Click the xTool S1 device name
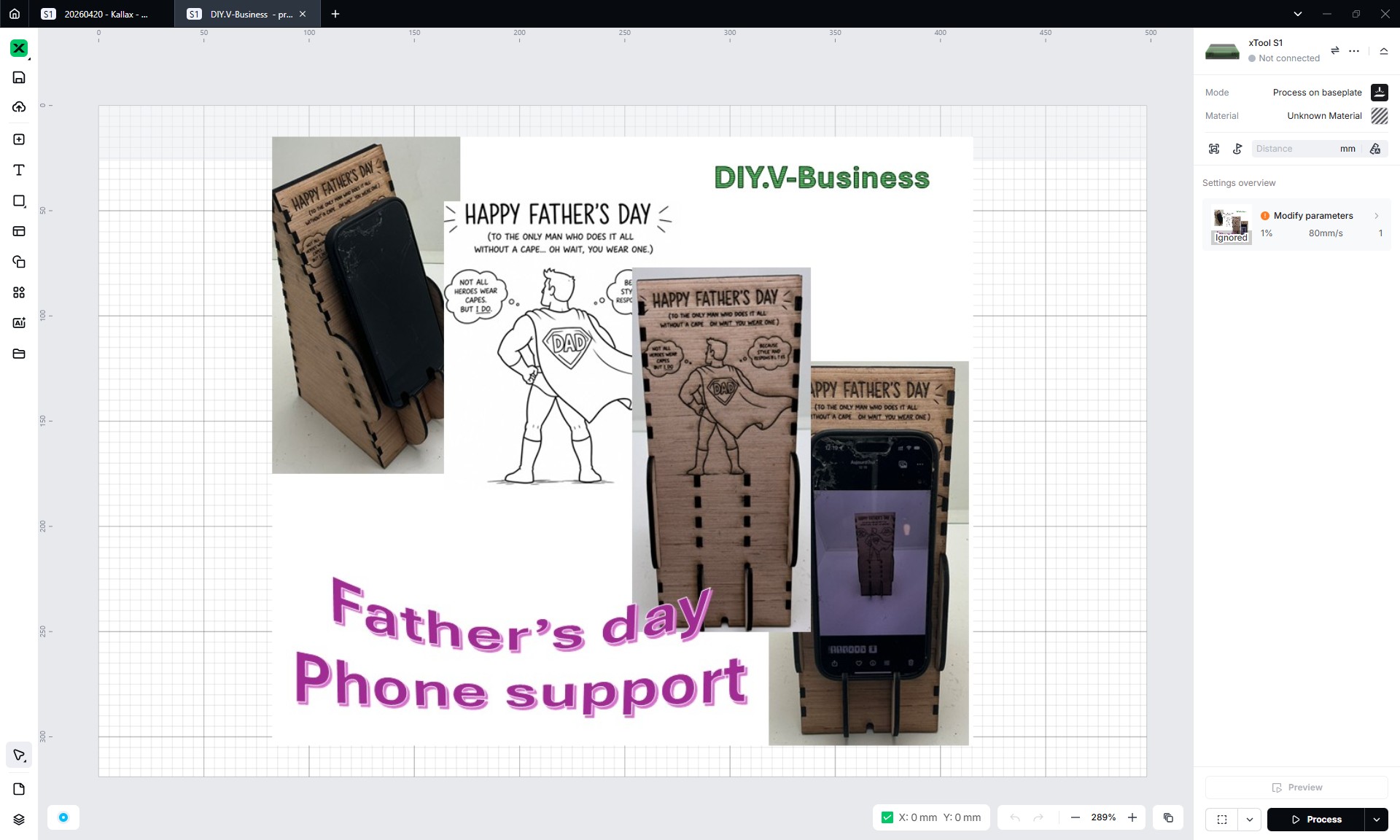Screen dimensions: 1400x840 coord(1265,43)
